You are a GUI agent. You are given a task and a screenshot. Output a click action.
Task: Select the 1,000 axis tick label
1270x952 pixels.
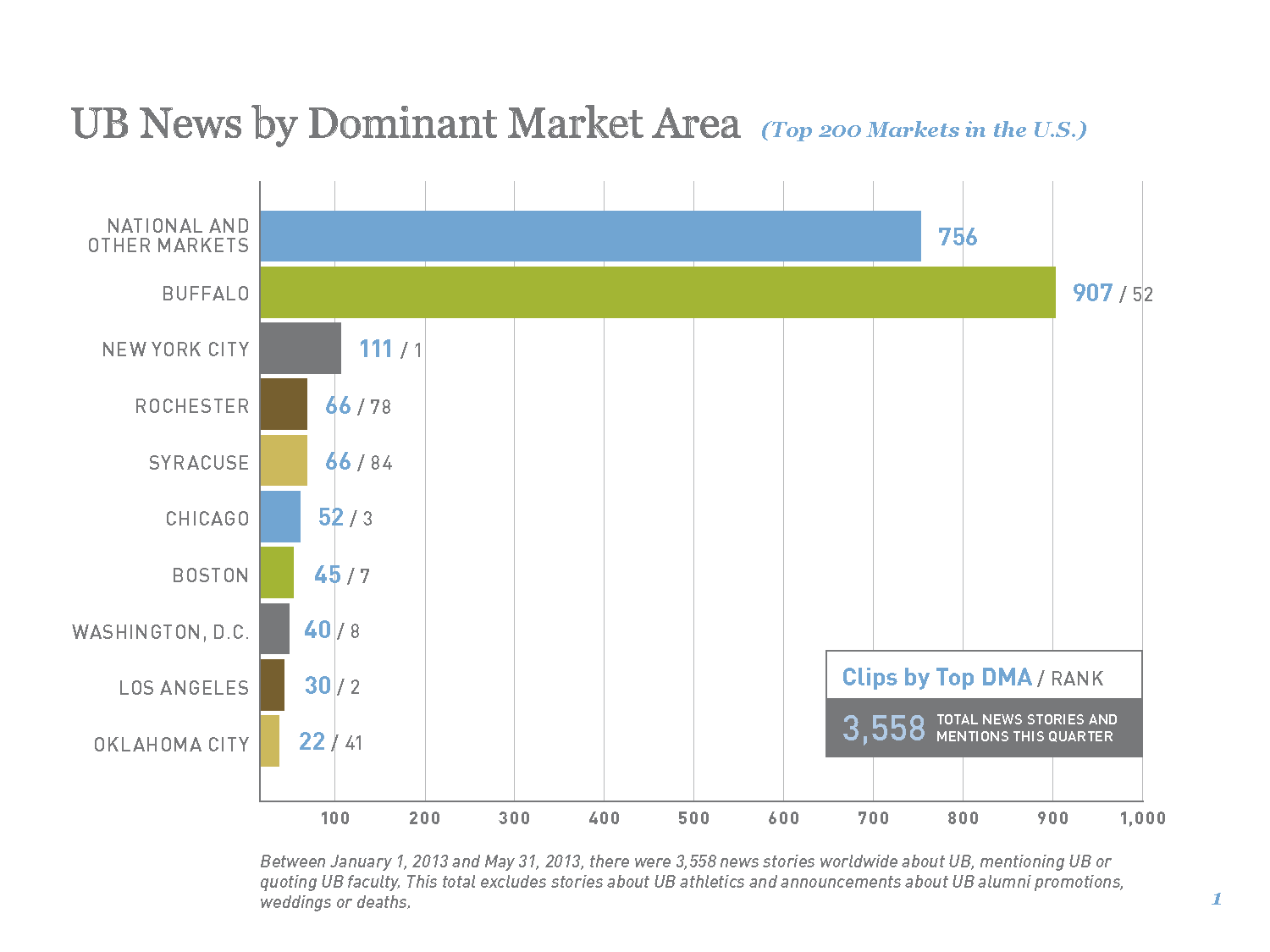(x=1142, y=818)
